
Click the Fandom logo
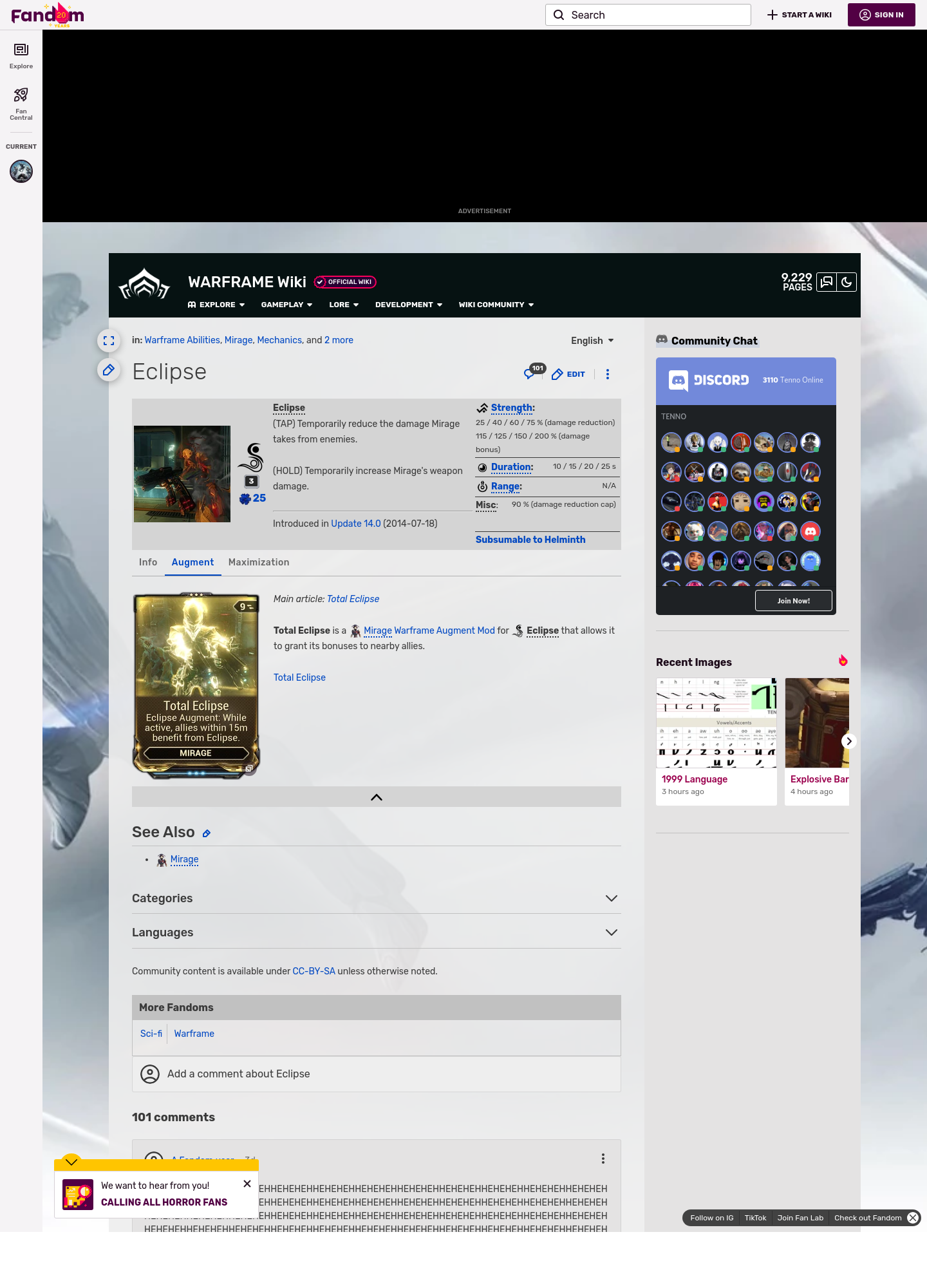[x=48, y=15]
